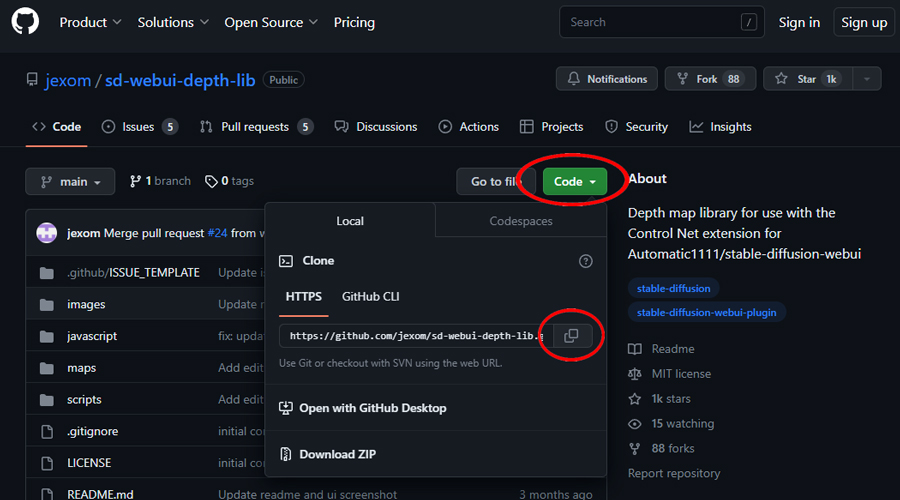The image size is (900, 500).
Task: Click the star icon on Star button
Action: click(x=781, y=79)
